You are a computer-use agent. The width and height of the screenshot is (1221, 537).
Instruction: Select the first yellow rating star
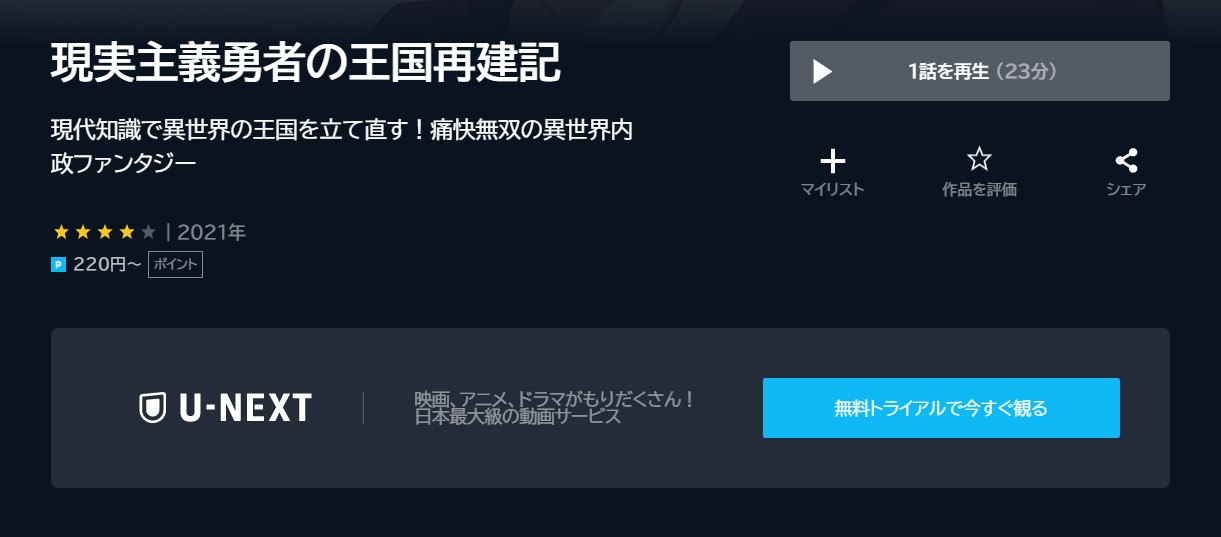pyautogui.click(x=61, y=233)
